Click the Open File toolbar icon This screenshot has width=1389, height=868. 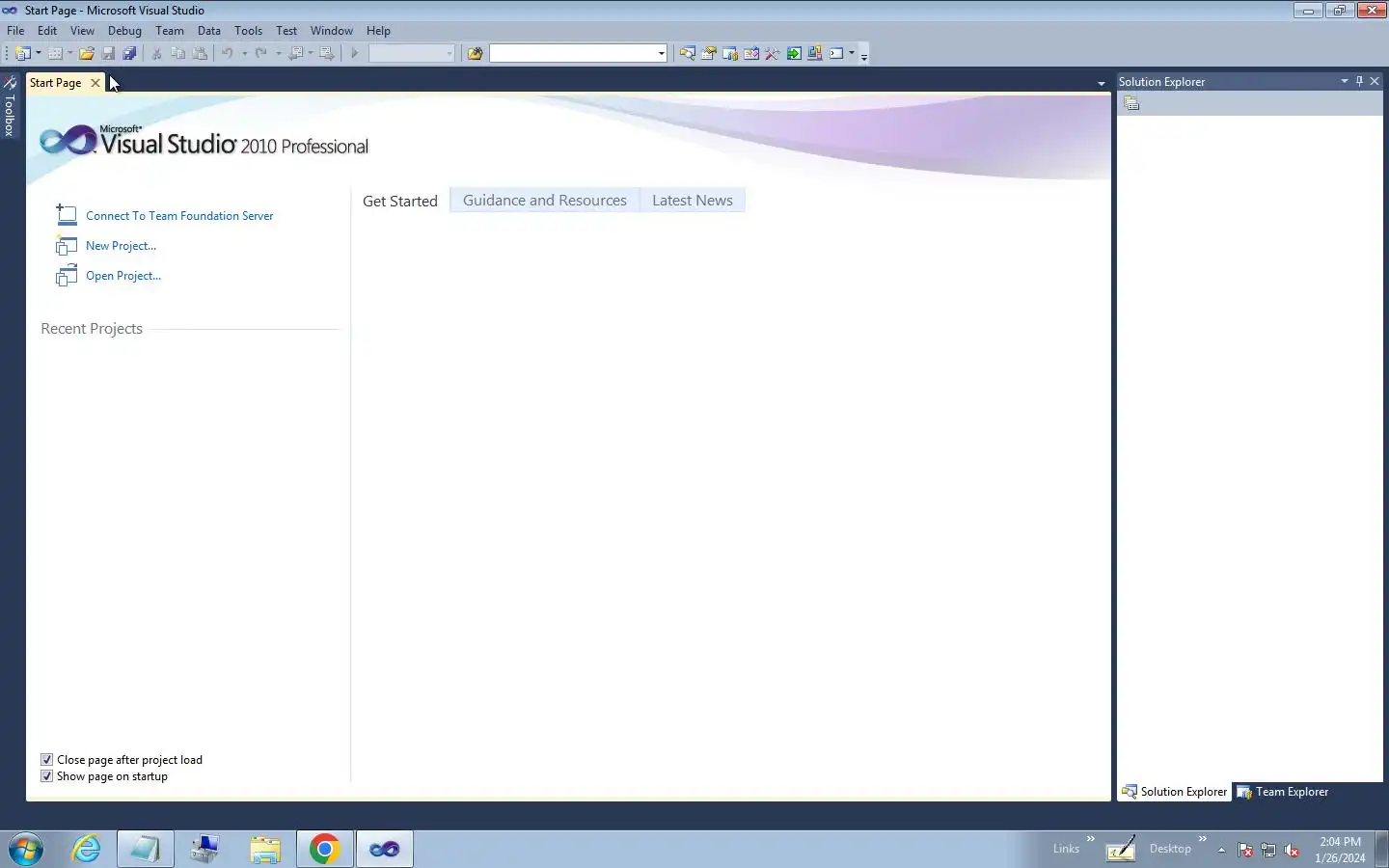point(87,54)
